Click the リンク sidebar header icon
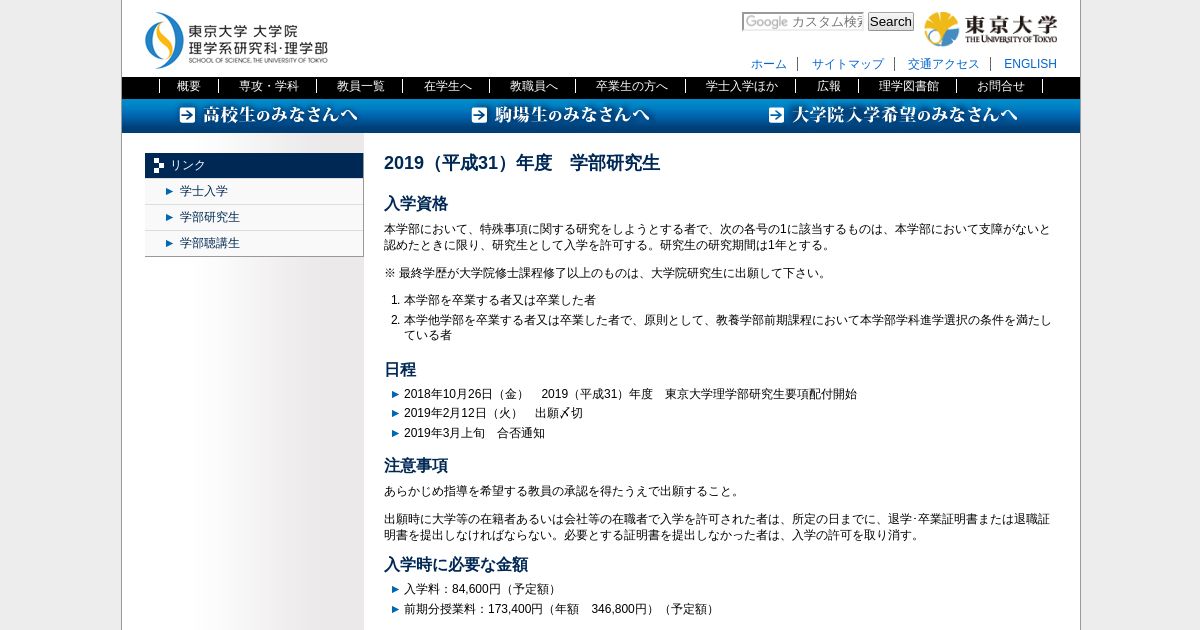1200x630 pixels. tap(159, 166)
